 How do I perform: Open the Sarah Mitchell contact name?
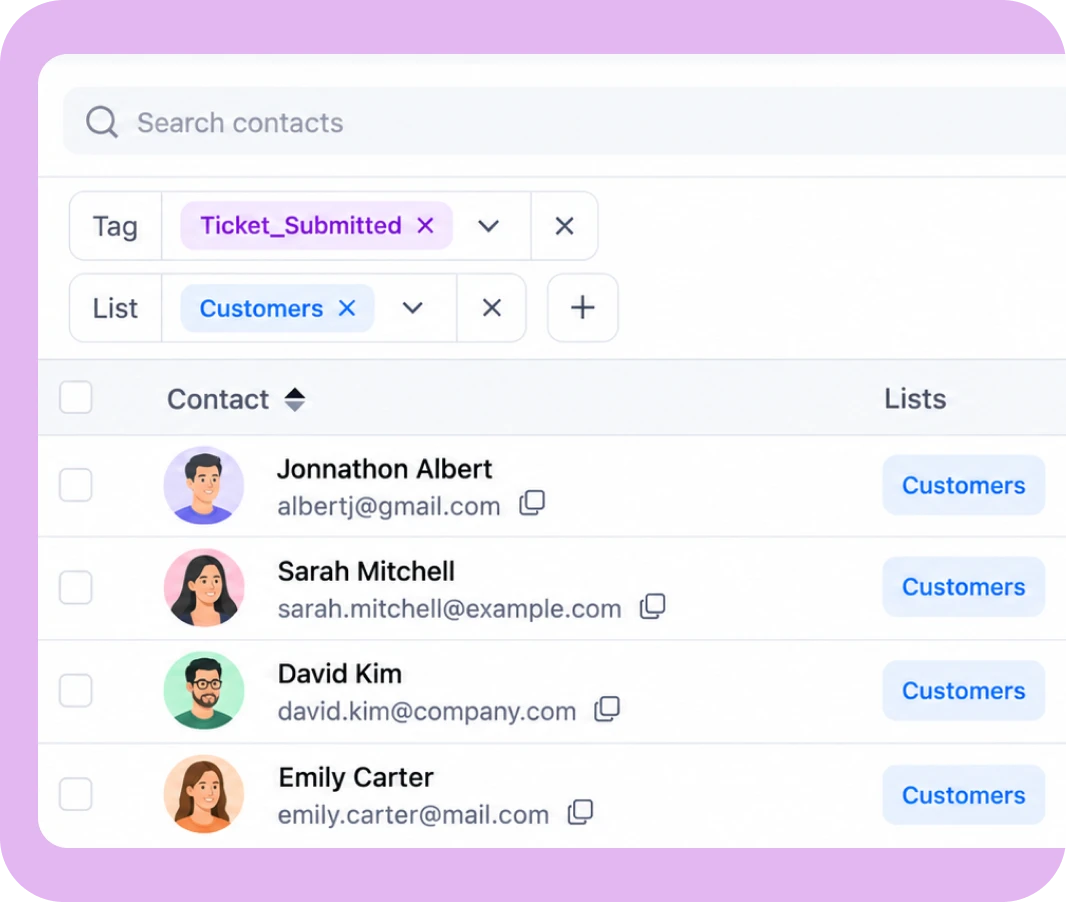(x=366, y=572)
